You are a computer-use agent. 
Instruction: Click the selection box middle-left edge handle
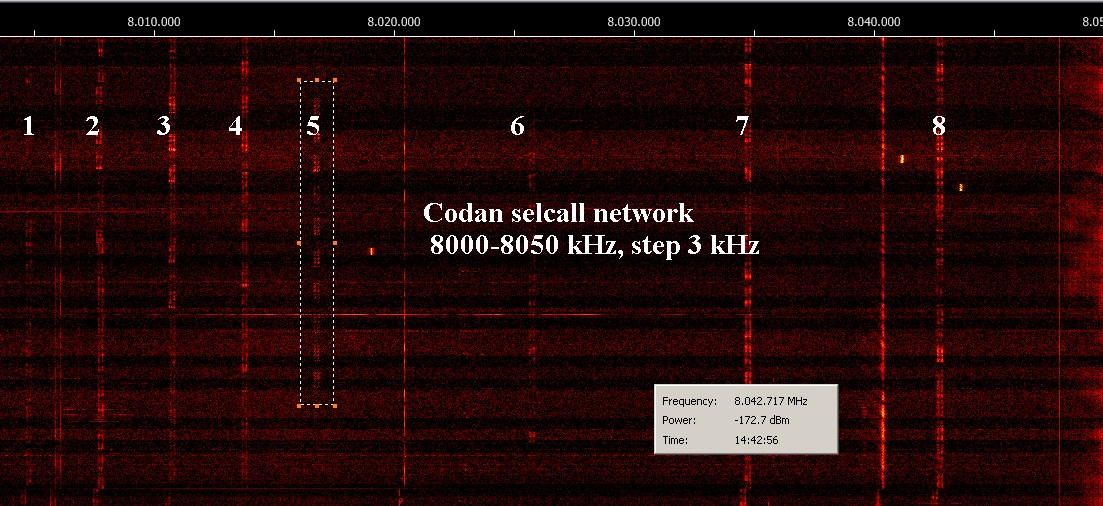(x=300, y=243)
